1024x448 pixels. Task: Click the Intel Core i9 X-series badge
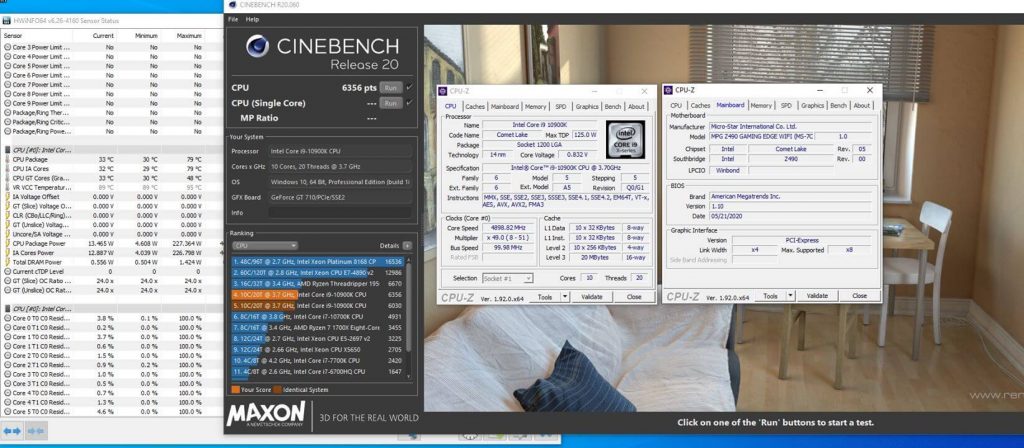(x=625, y=139)
